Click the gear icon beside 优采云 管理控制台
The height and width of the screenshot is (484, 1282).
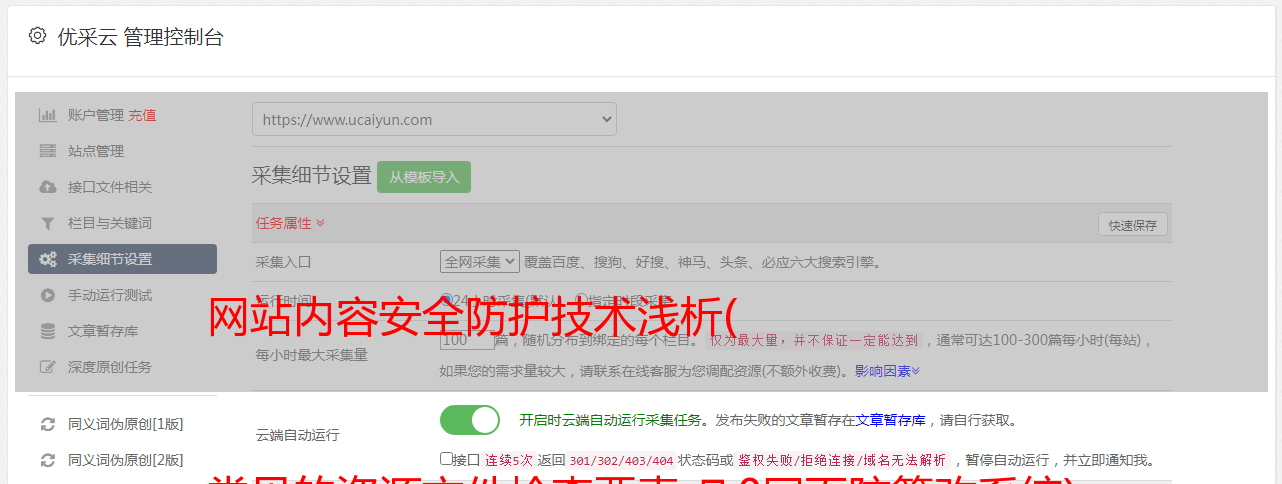tap(37, 36)
